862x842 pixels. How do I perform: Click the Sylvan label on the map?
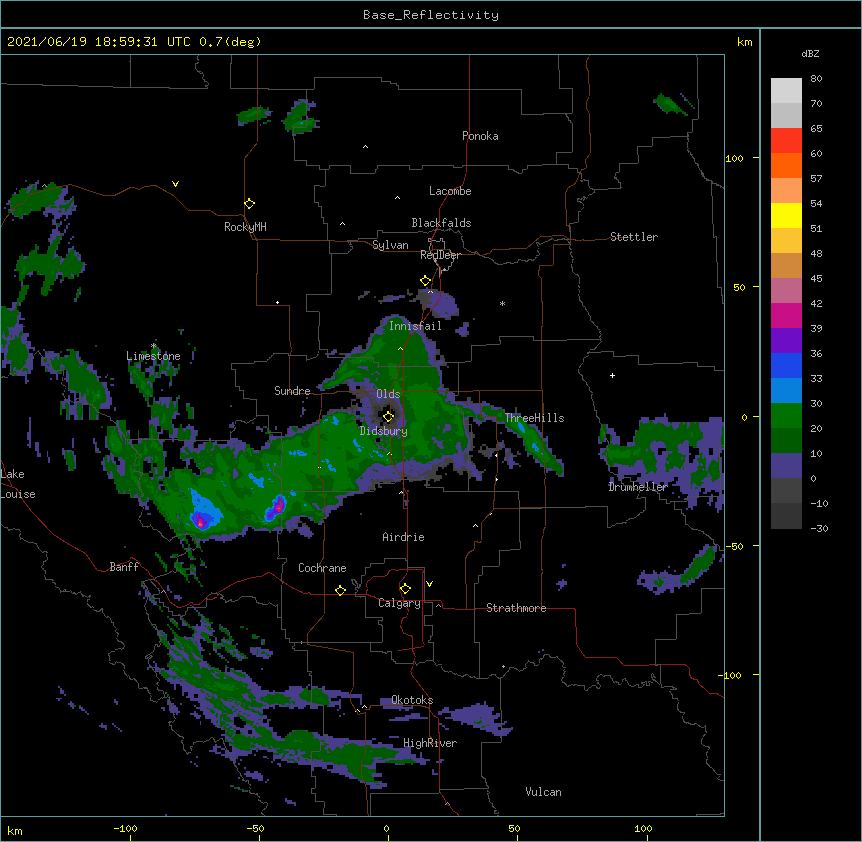[390, 245]
